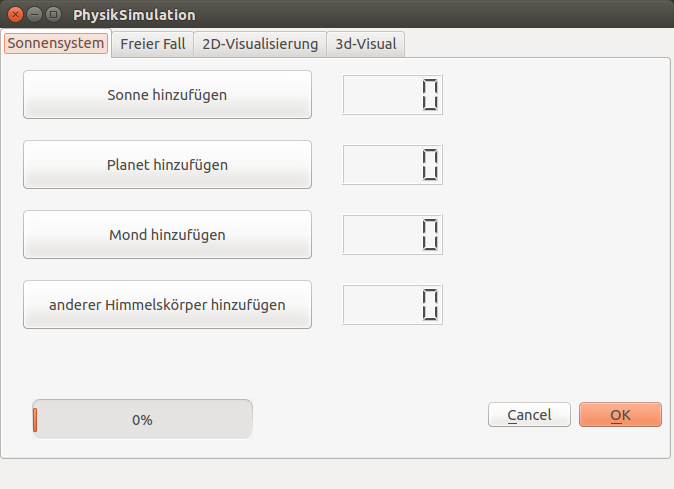
Task: Click the PhysikSimulation title bar text
Action: click(x=134, y=15)
